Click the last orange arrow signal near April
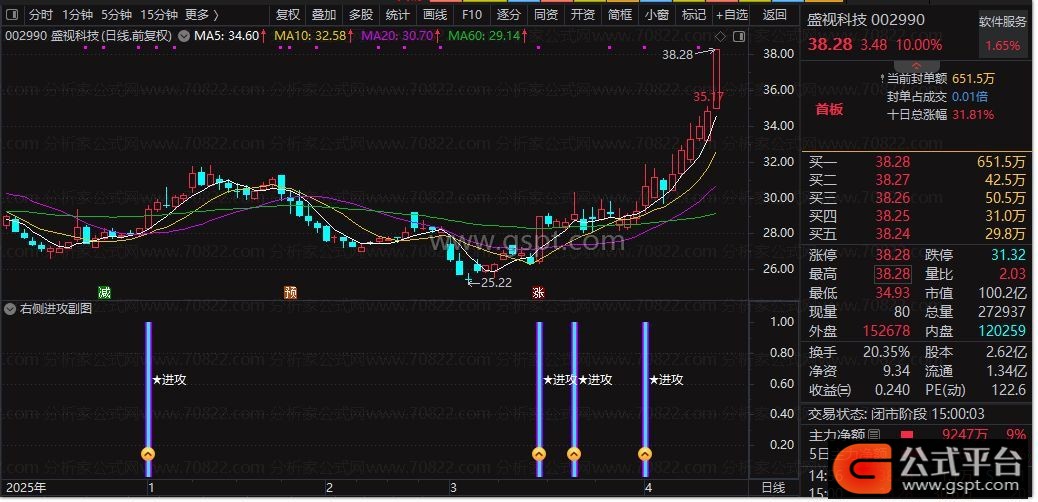Screen dimensions: 1038x502 (645, 454)
